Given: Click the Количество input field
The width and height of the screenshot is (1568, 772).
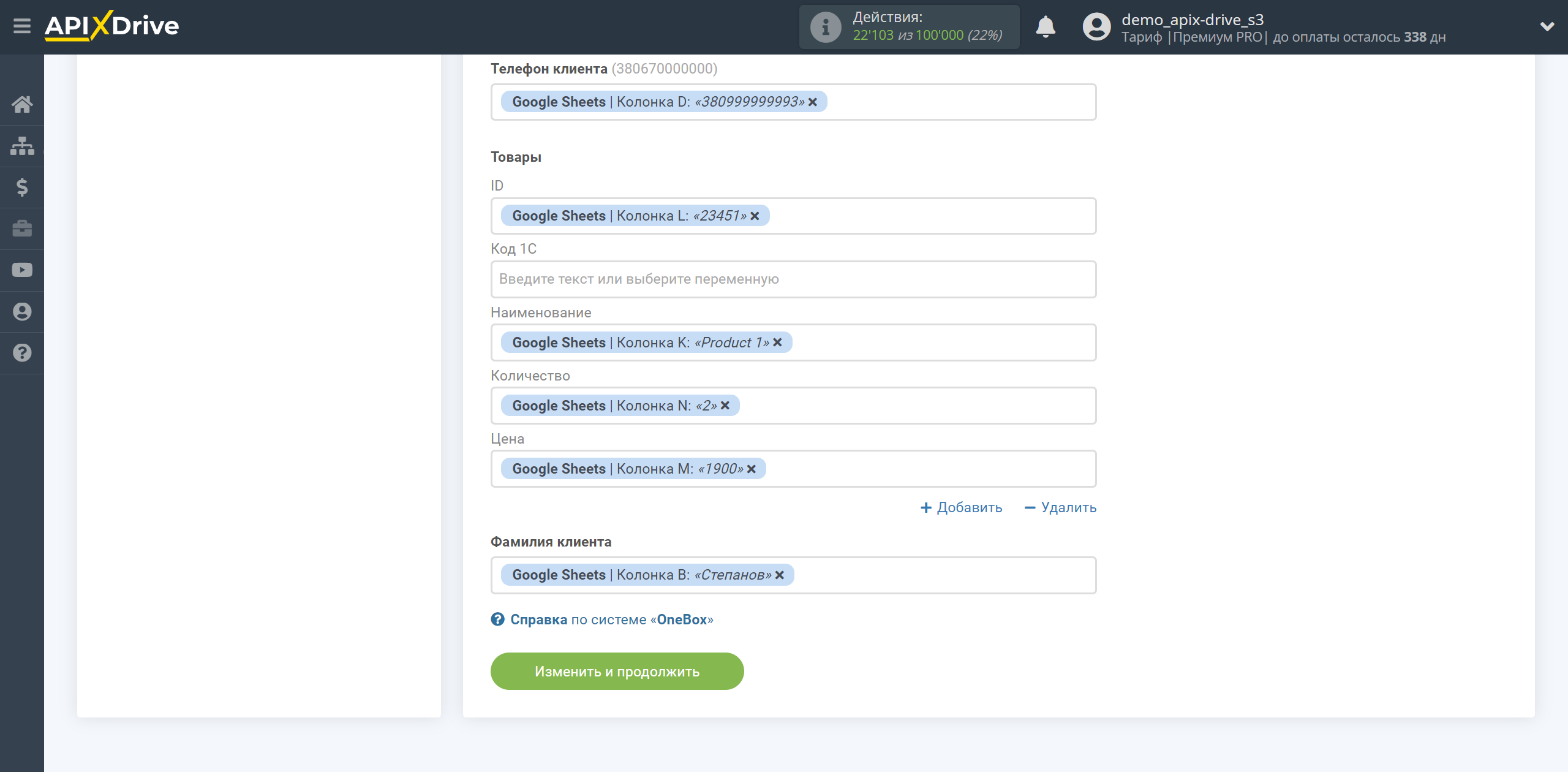Looking at the screenshot, I should [793, 406].
